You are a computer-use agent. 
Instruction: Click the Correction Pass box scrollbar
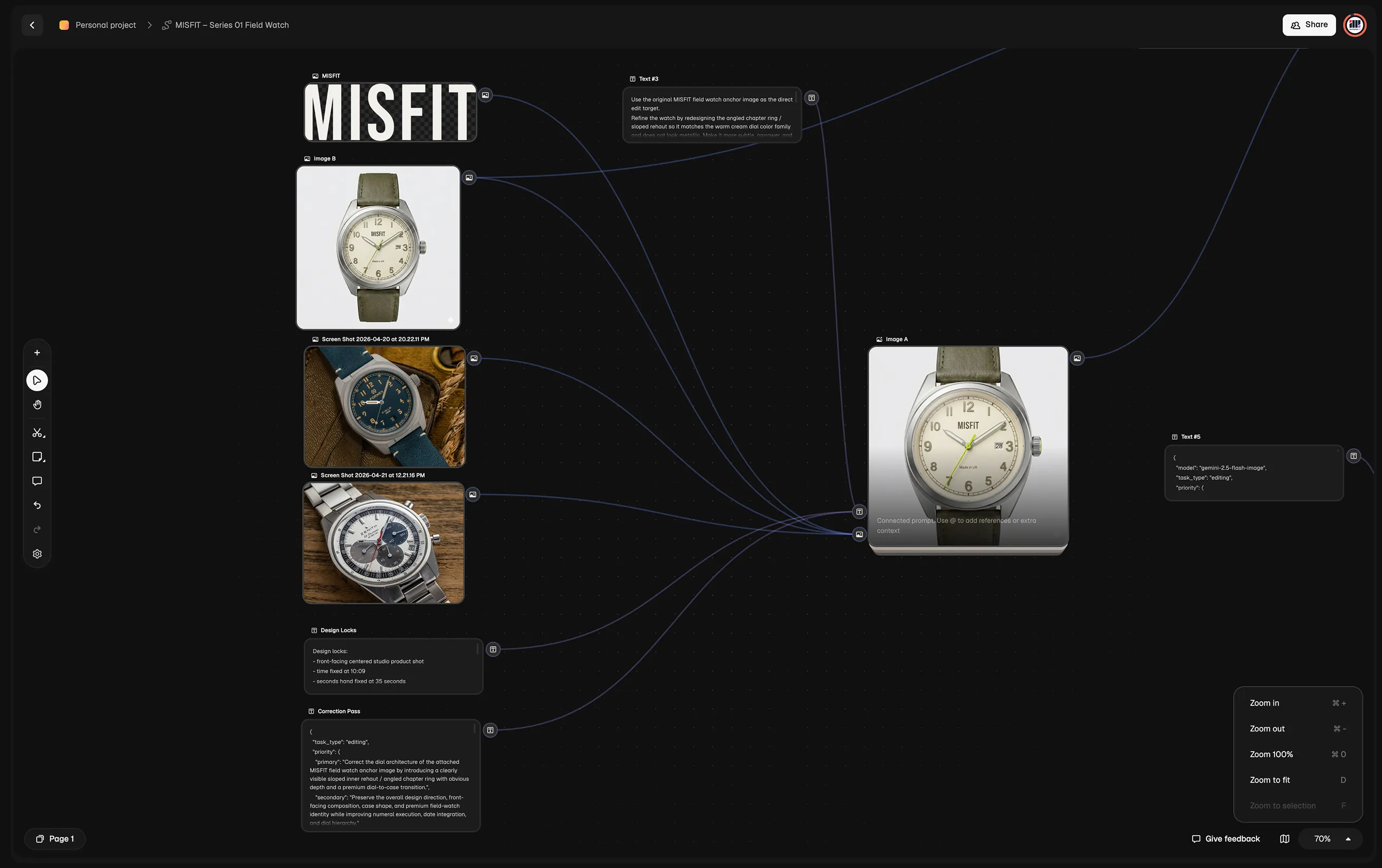475,729
